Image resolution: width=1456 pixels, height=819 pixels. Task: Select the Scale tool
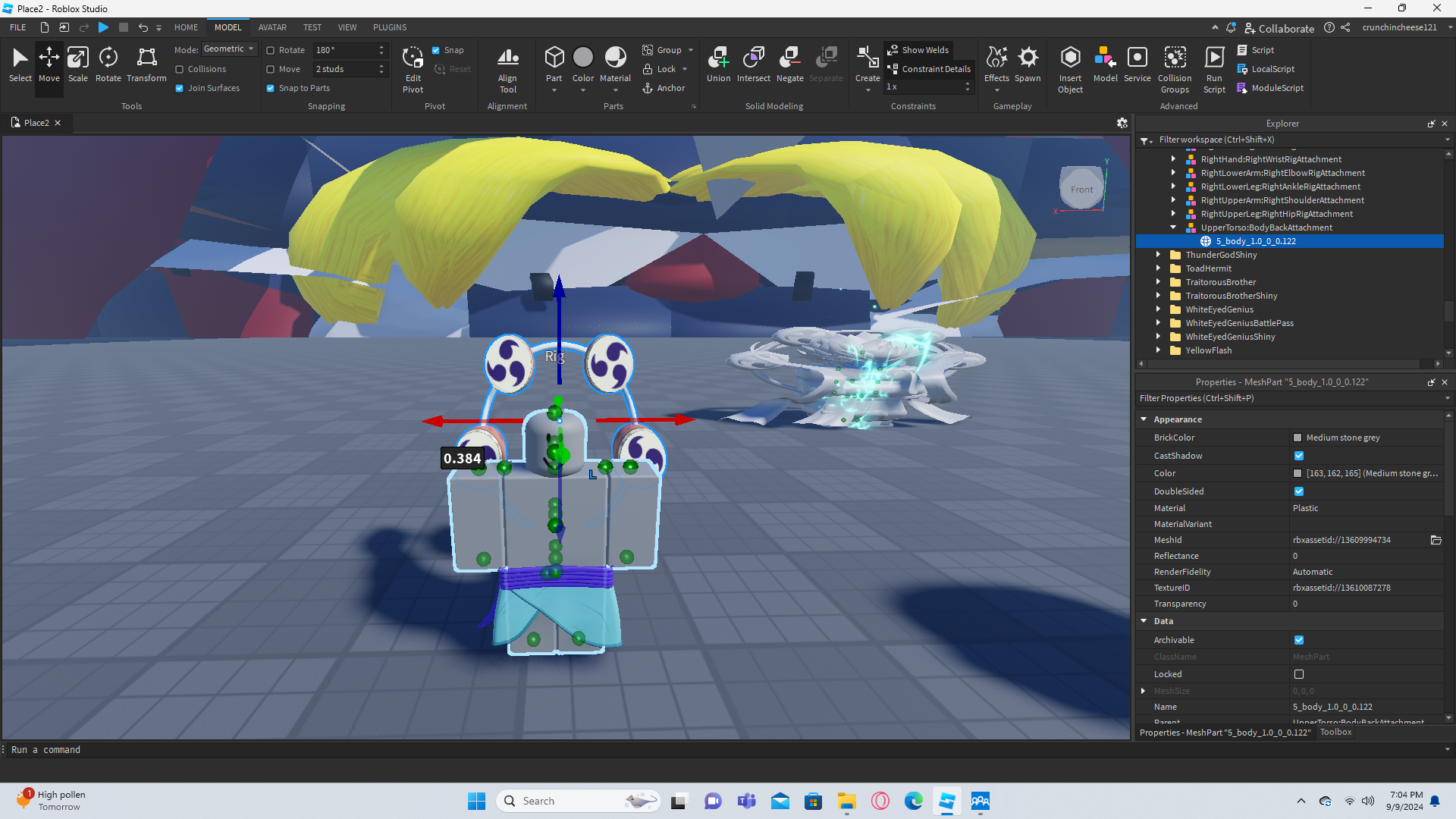pos(77,64)
